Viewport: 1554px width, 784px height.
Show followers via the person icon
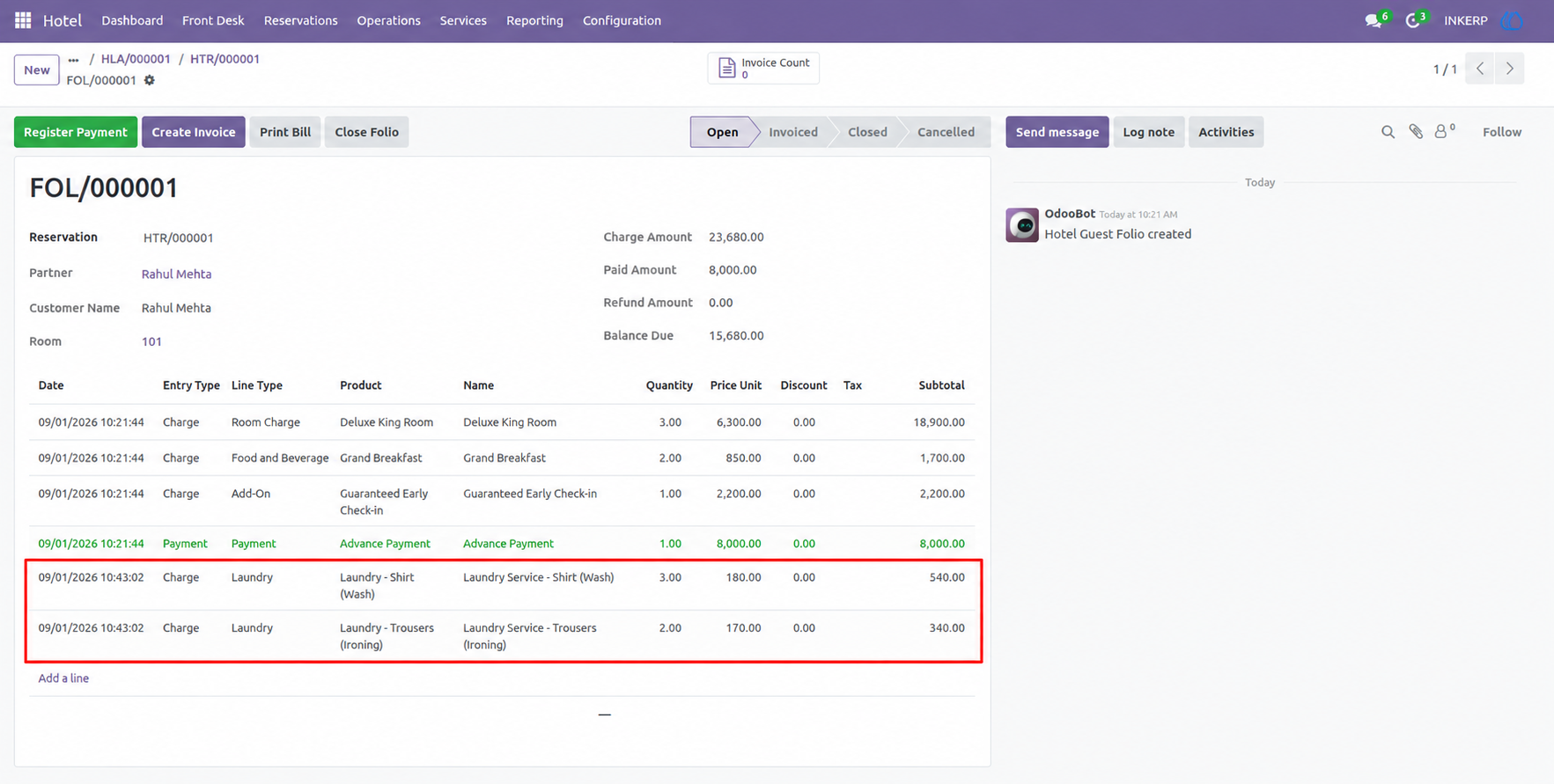coord(1441,132)
